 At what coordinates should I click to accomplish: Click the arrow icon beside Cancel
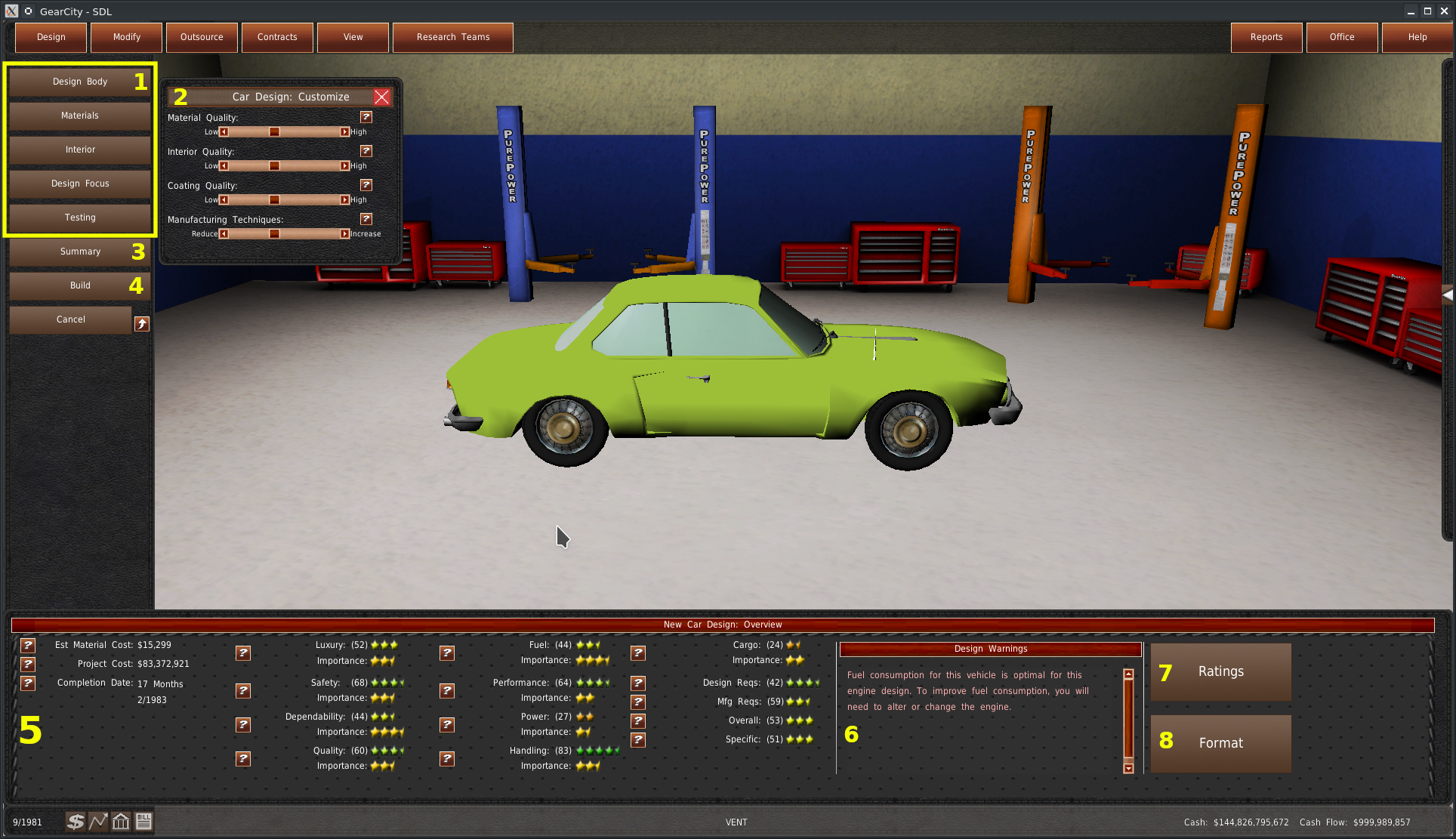[142, 324]
